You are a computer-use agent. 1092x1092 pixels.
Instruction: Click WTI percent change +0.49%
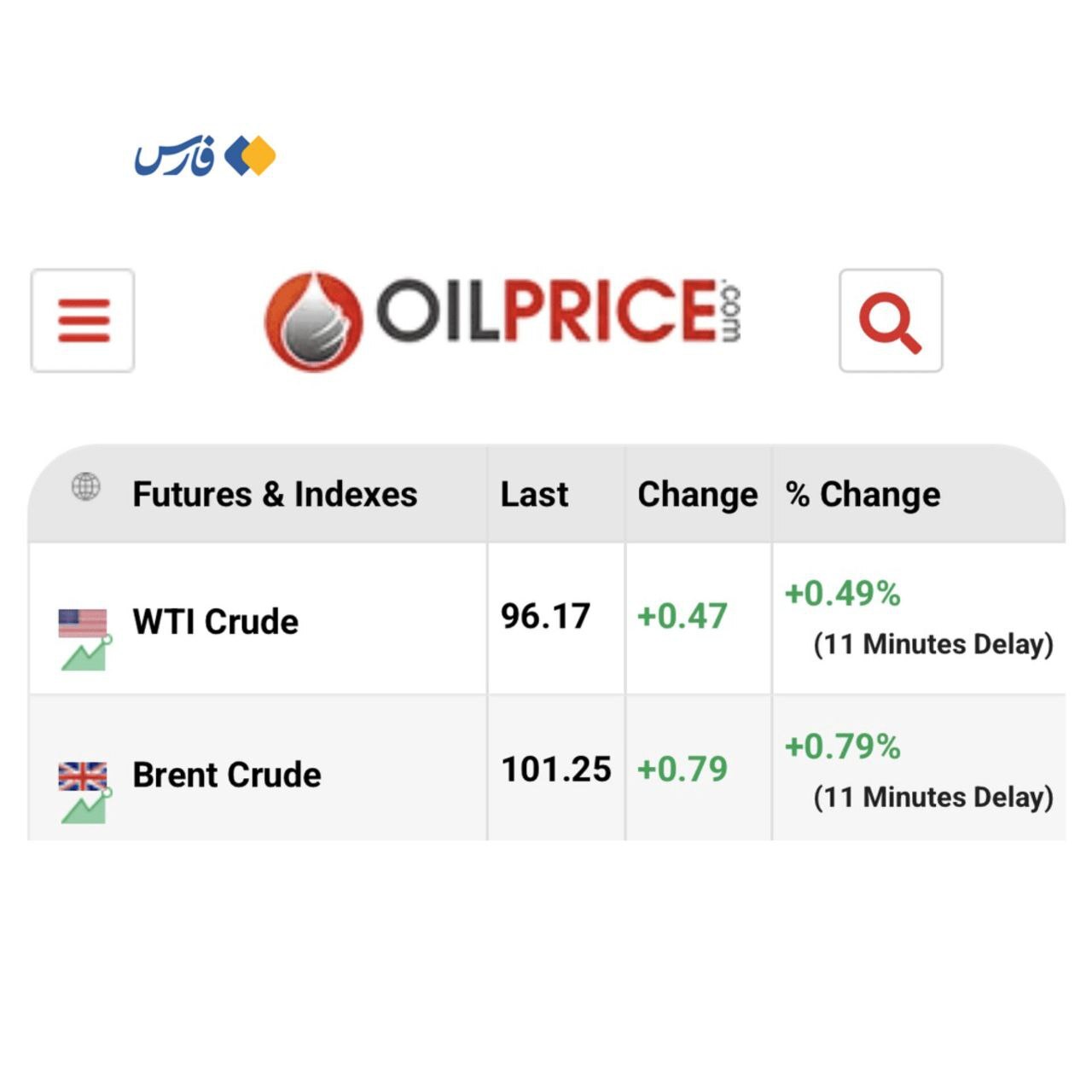click(x=842, y=594)
